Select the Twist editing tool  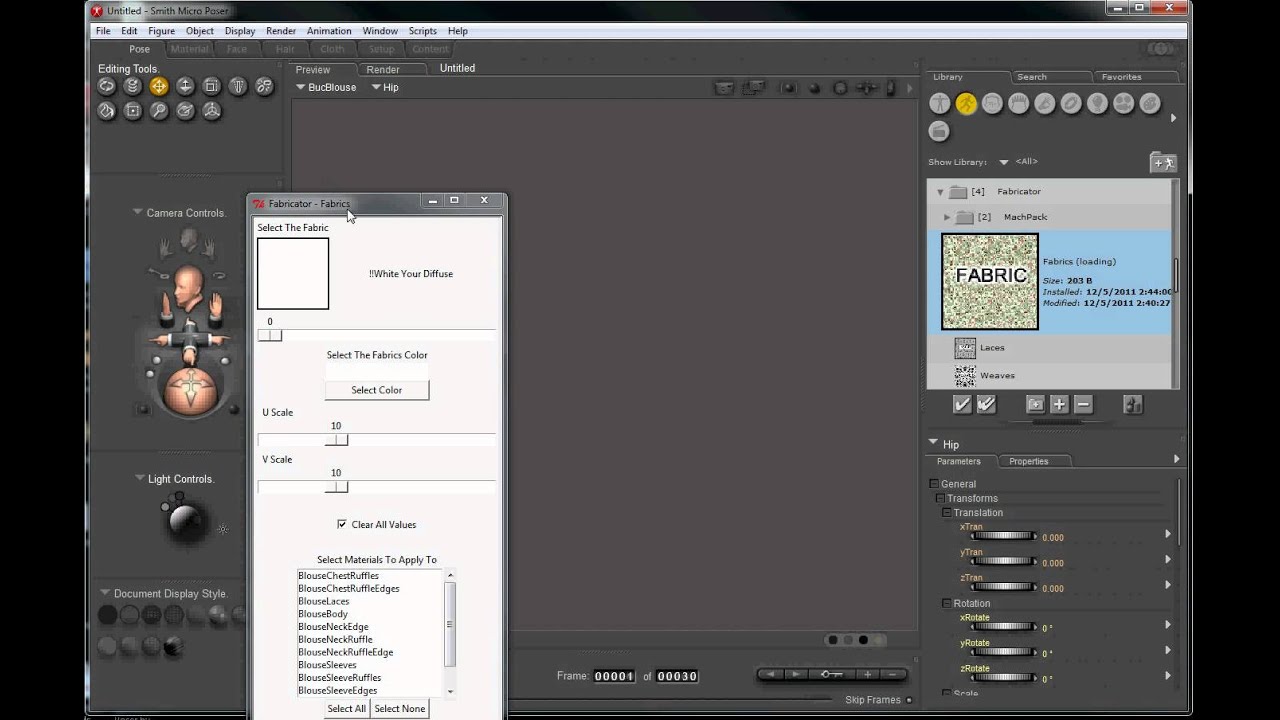tap(132, 86)
